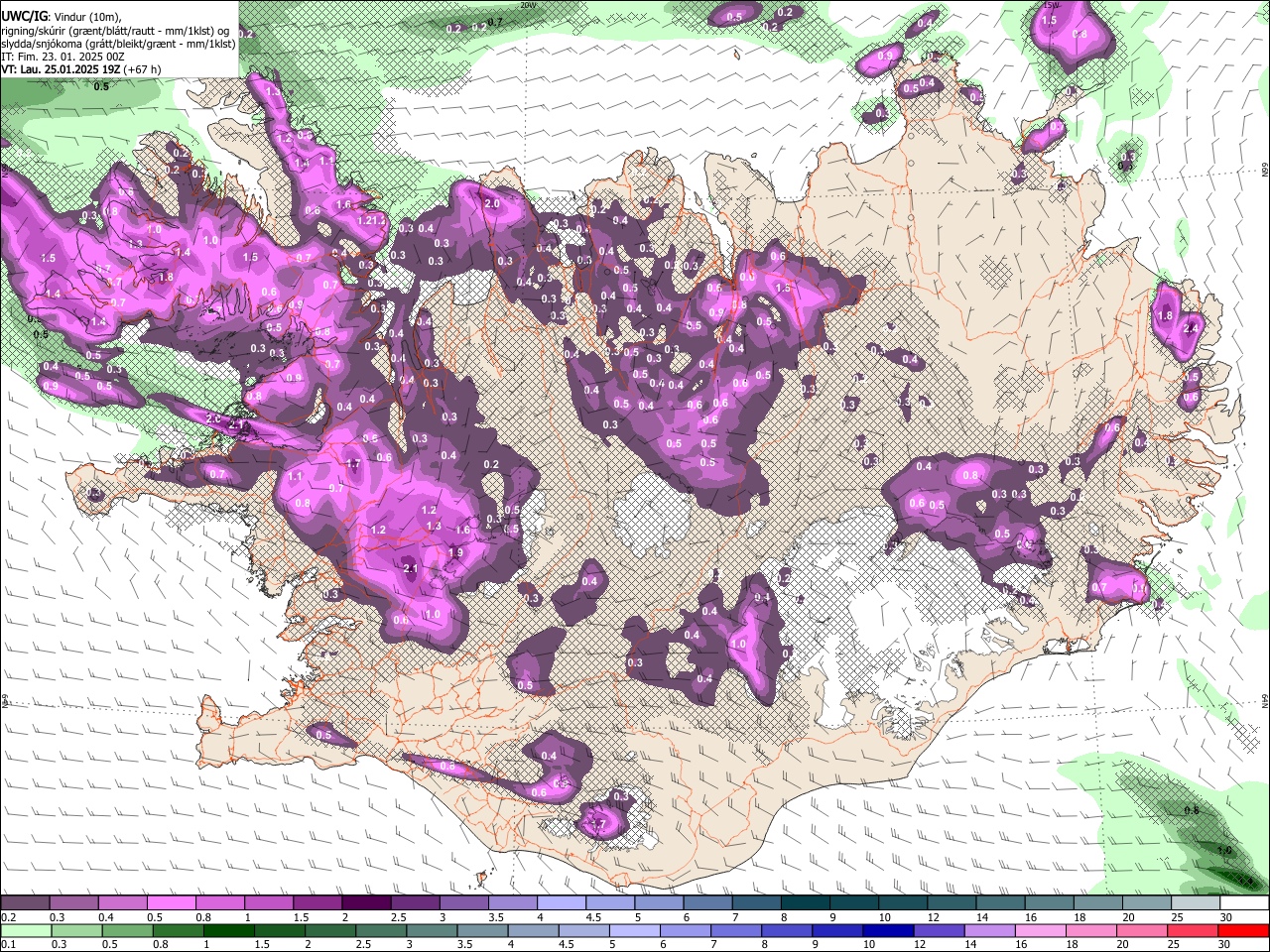The height and width of the screenshot is (952, 1270).
Task: Click lower legend swatch between 7 and 8
Action: [737, 930]
